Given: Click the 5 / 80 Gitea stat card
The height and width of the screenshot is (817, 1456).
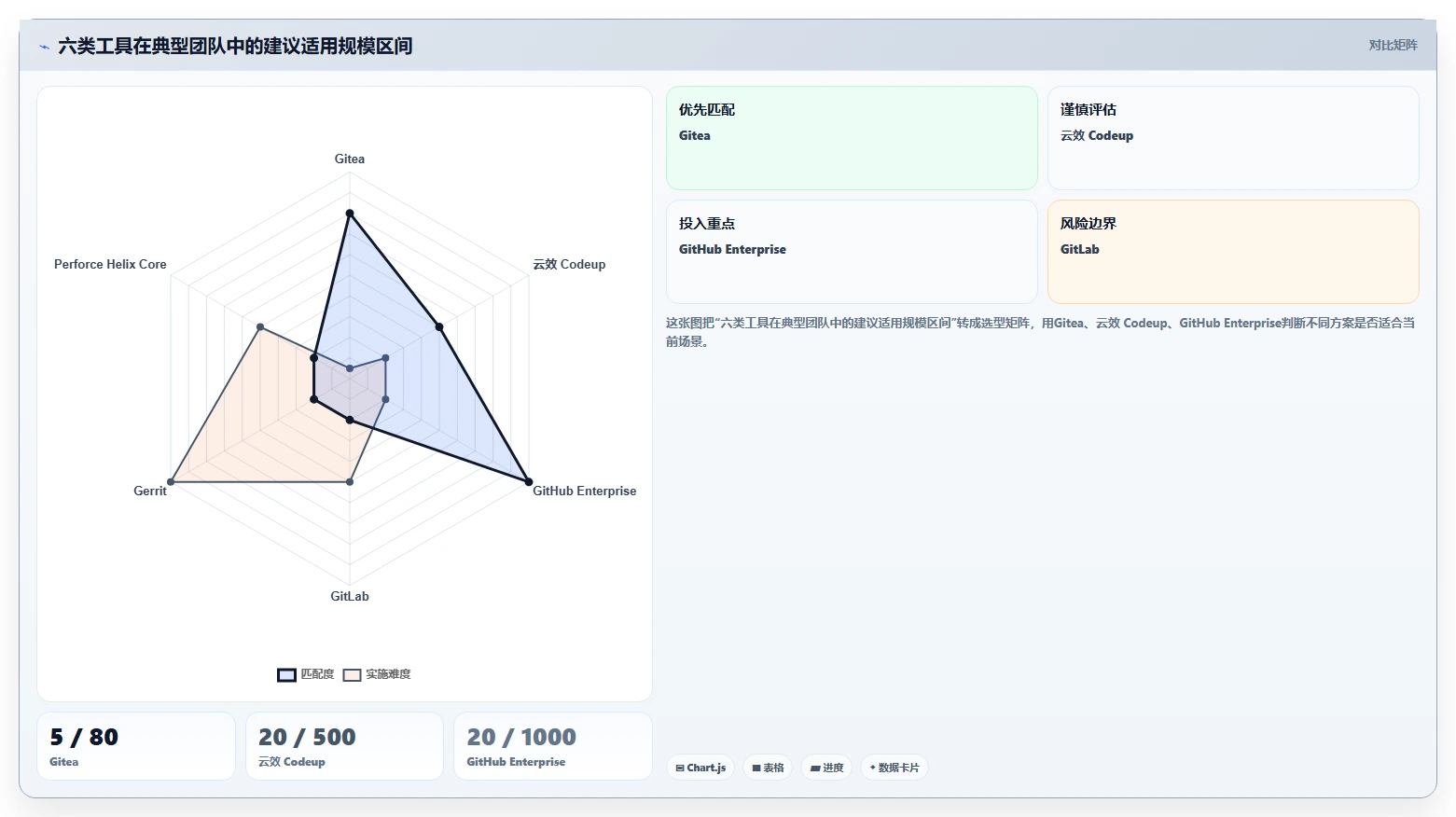Looking at the screenshot, I should [x=136, y=746].
